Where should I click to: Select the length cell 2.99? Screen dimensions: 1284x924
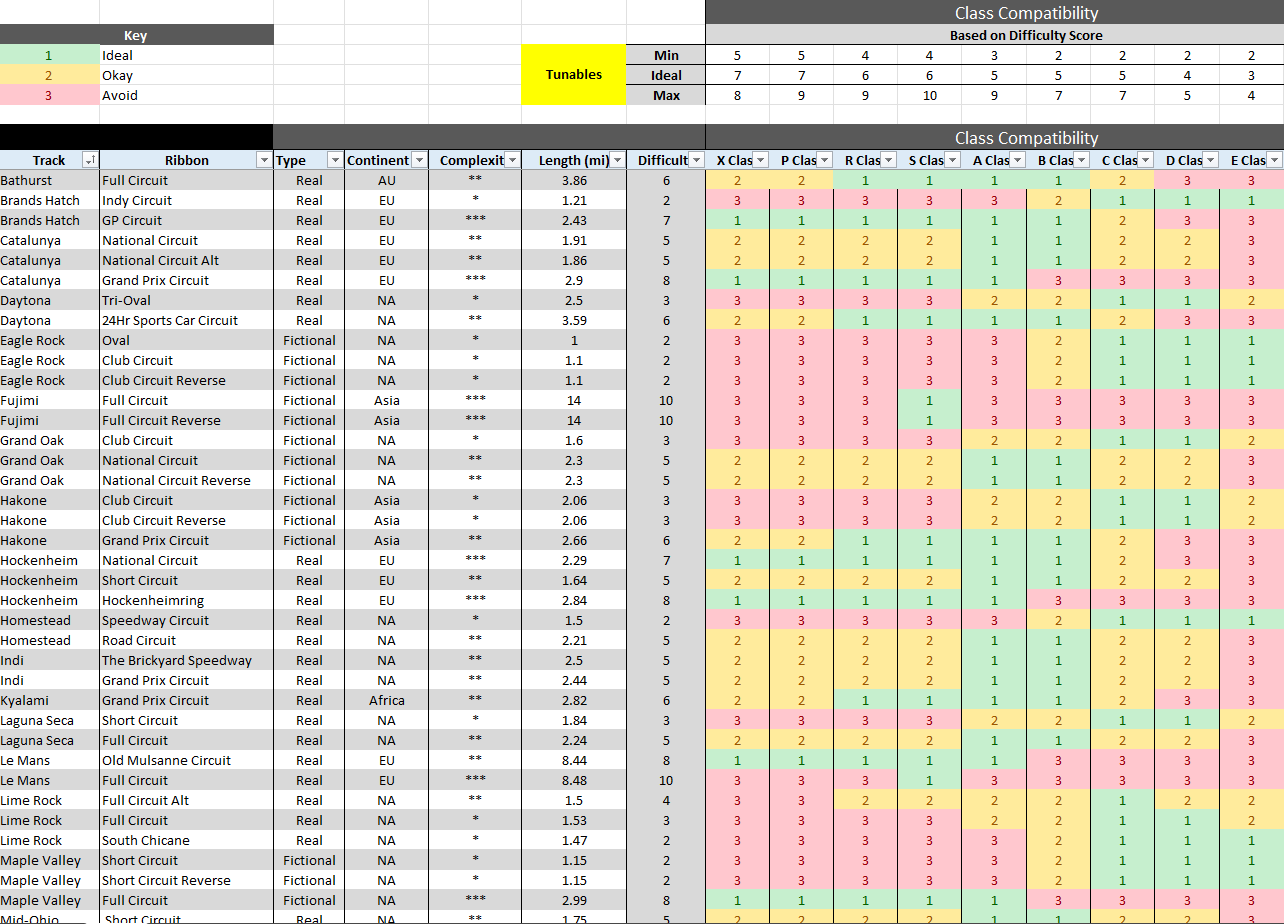tap(574, 900)
